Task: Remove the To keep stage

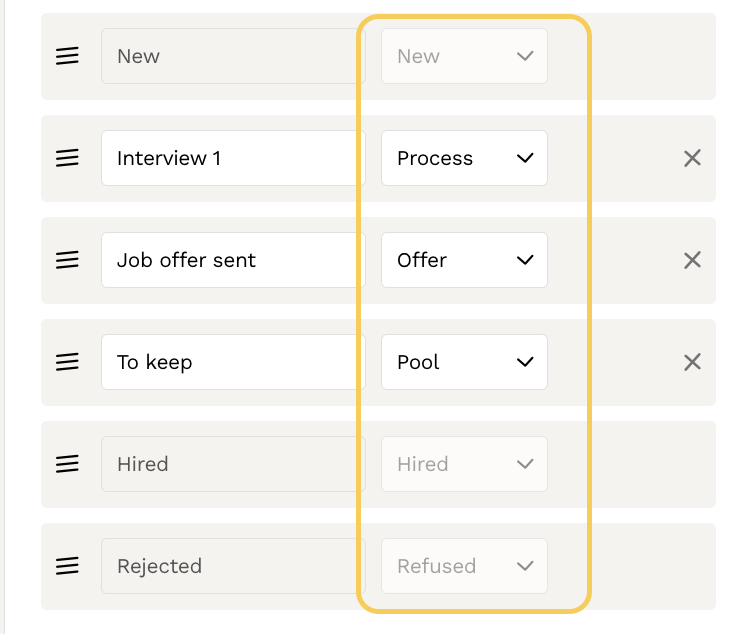Action: coord(692,362)
